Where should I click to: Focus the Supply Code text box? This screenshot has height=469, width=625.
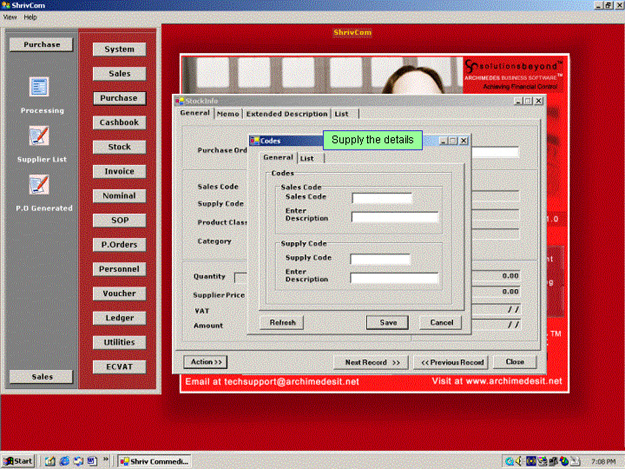click(x=381, y=259)
